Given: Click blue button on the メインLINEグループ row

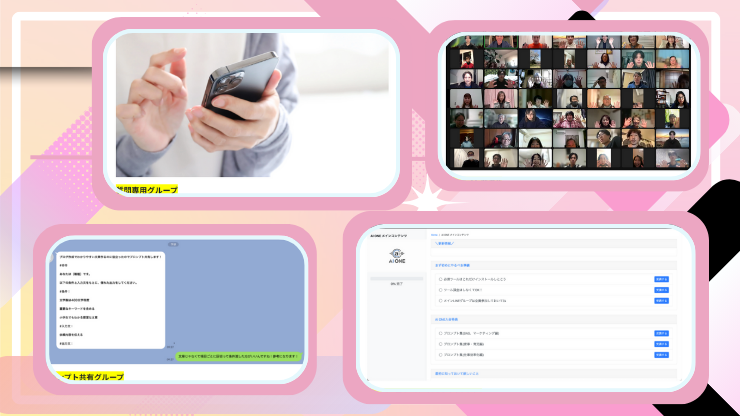Looking at the screenshot, I should coord(661,300).
